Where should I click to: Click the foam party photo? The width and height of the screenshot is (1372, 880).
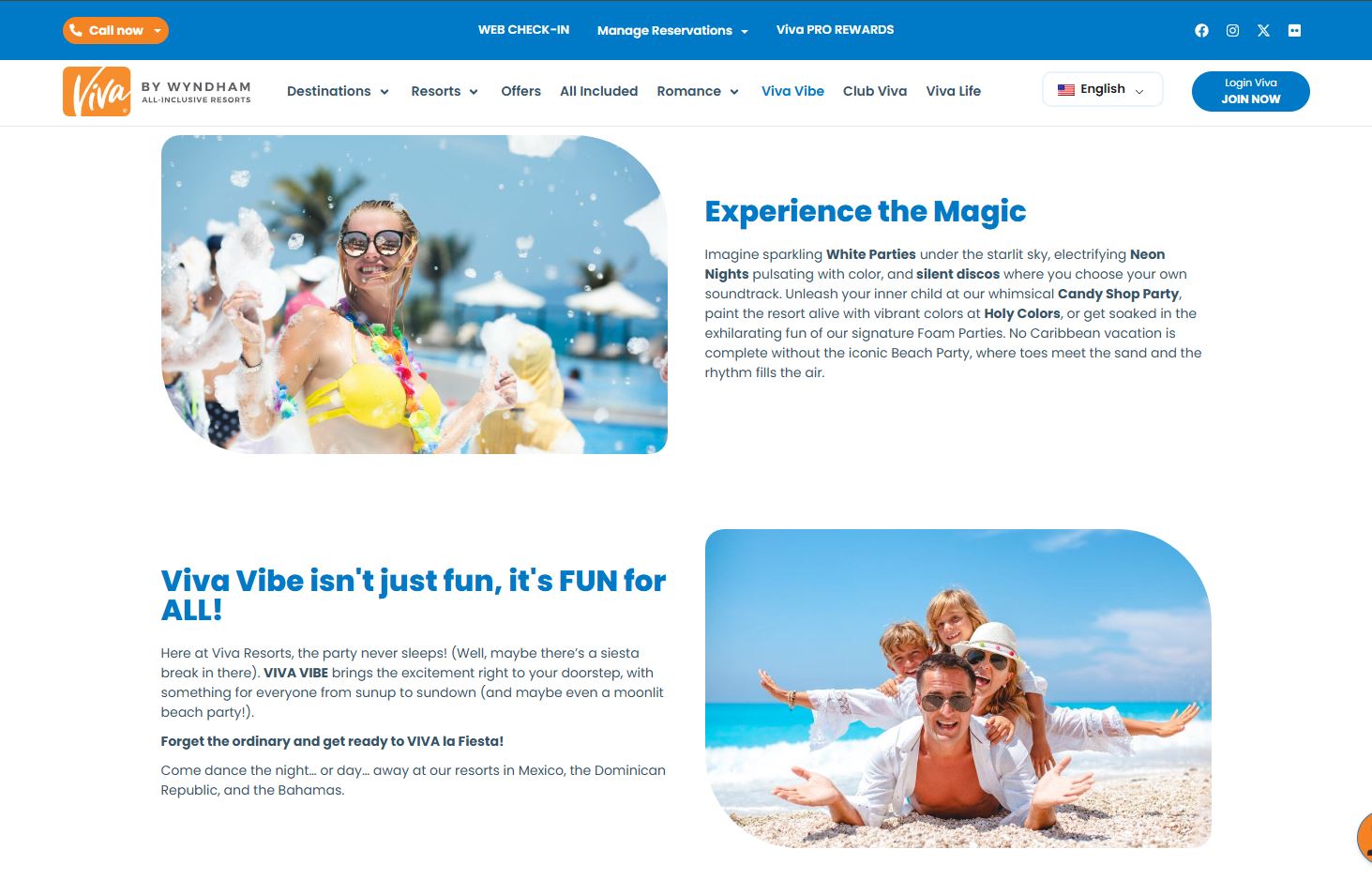pyautogui.click(x=414, y=295)
